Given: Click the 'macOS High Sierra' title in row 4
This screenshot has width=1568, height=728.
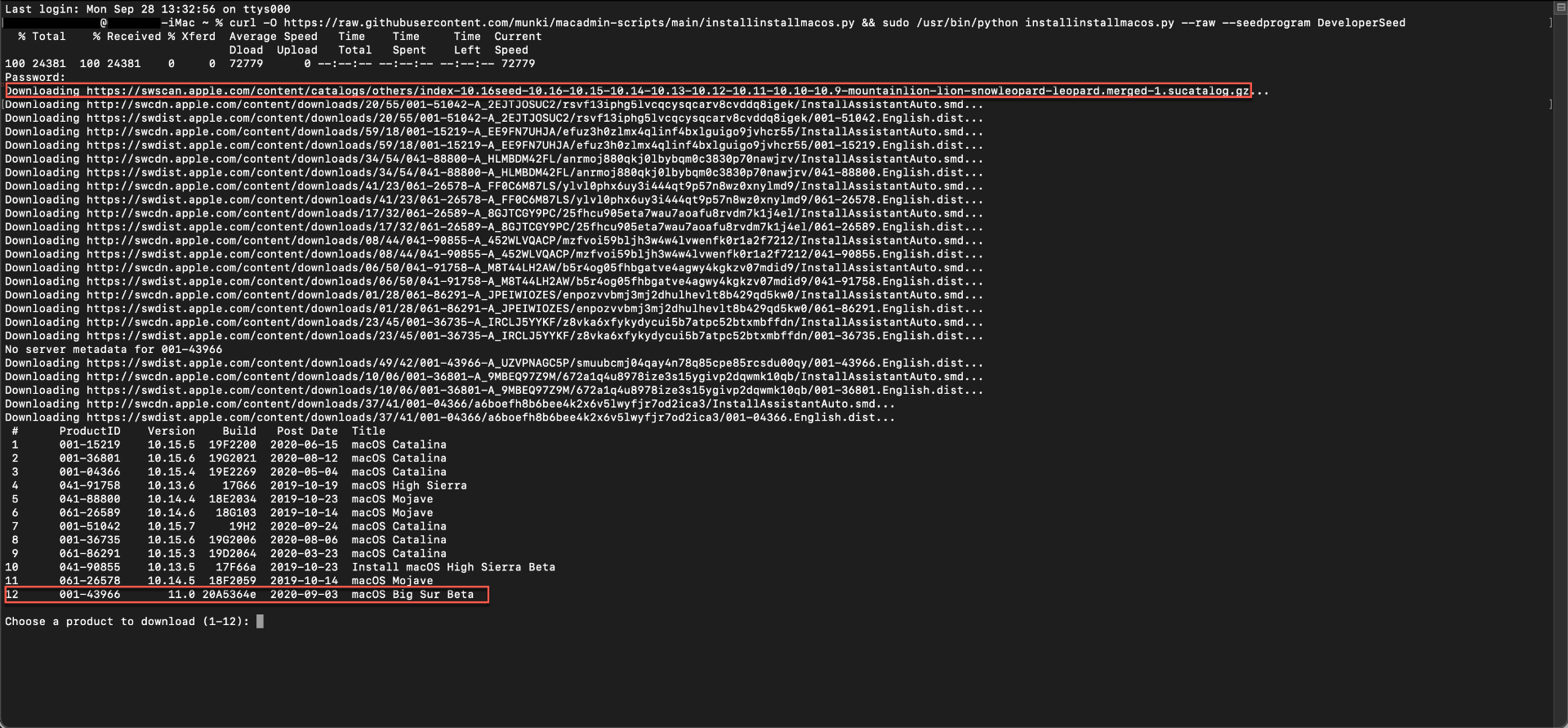Looking at the screenshot, I should coord(409,486).
